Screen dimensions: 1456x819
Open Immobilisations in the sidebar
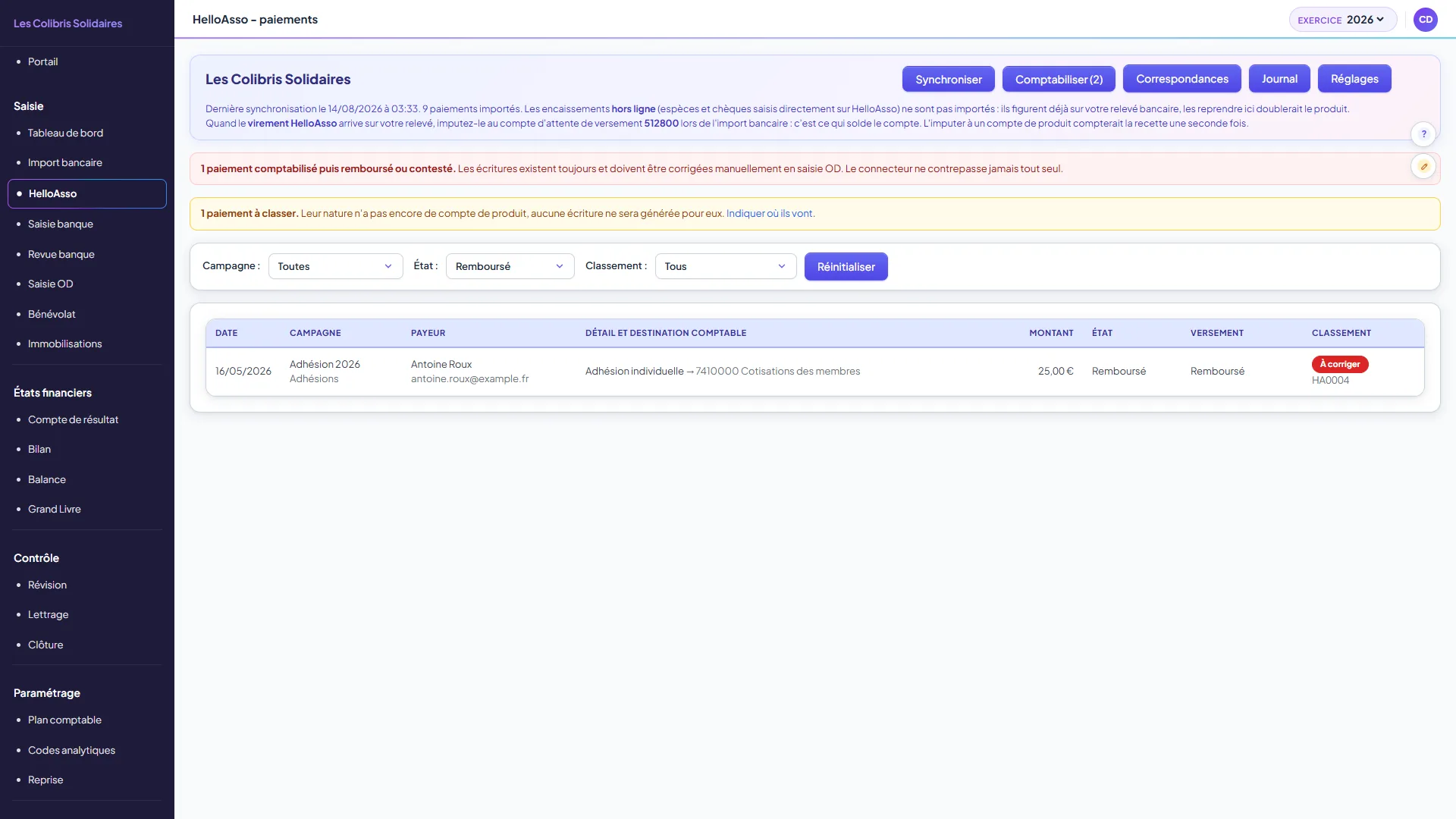point(64,344)
